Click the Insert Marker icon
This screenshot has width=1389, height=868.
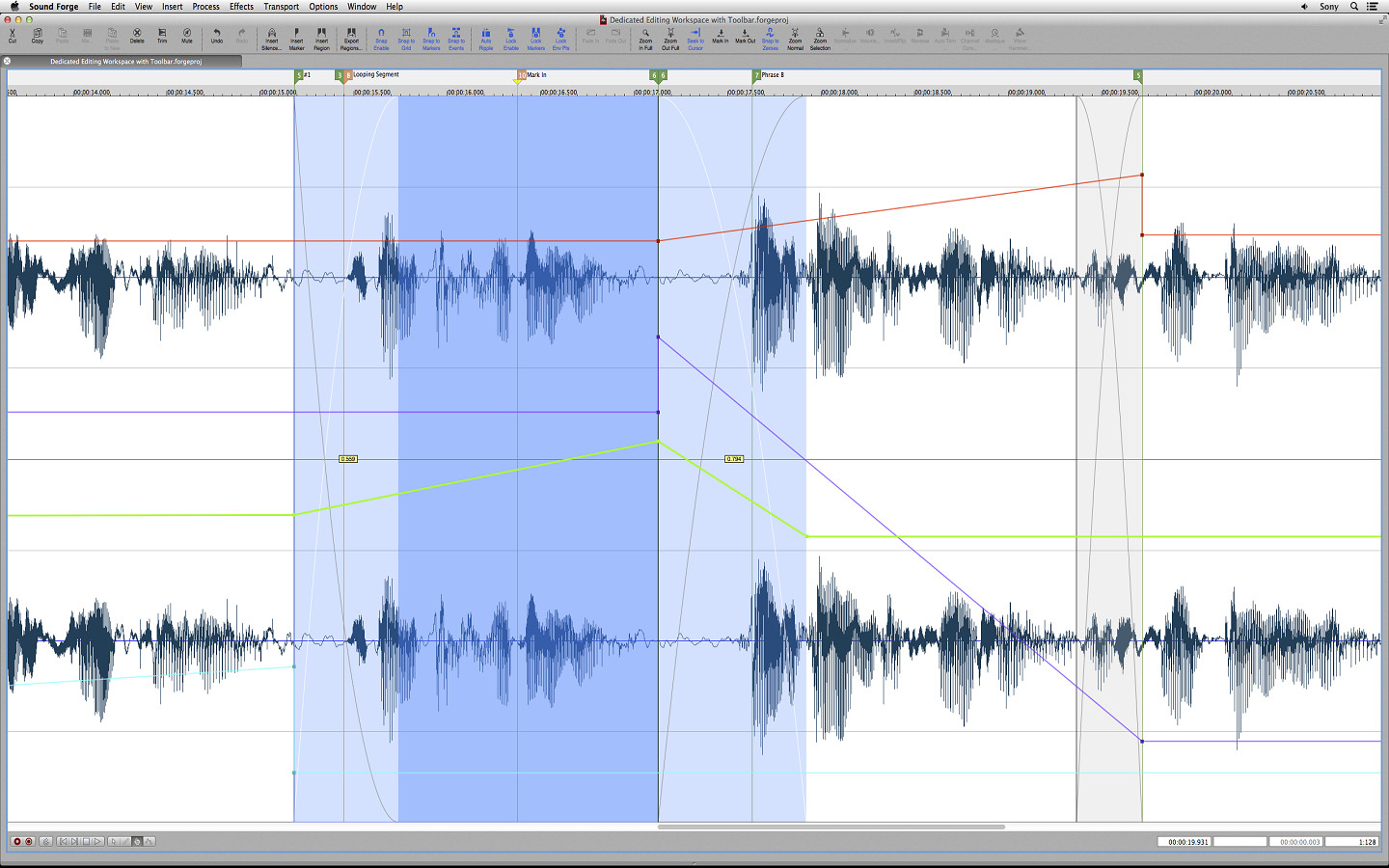tap(296, 37)
